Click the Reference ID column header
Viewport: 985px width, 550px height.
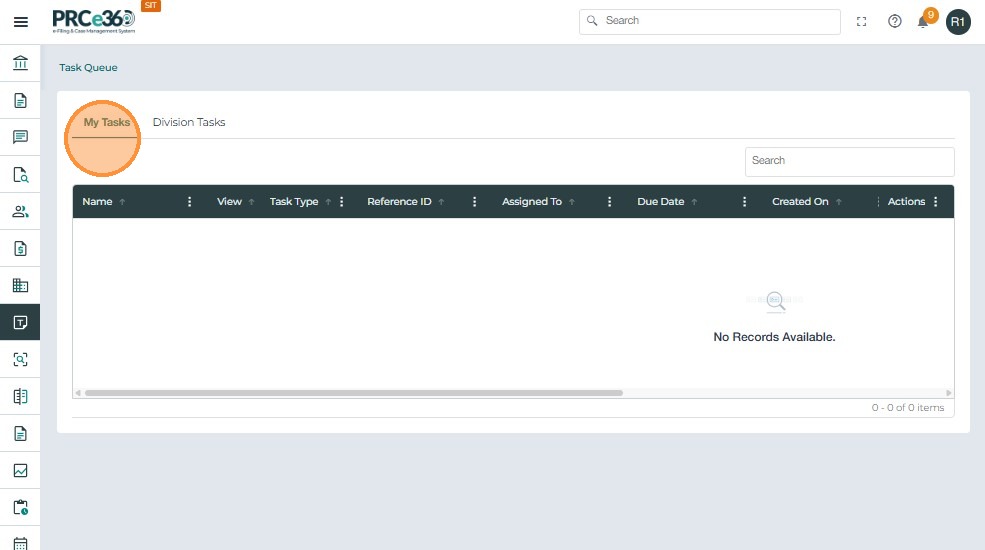click(400, 202)
